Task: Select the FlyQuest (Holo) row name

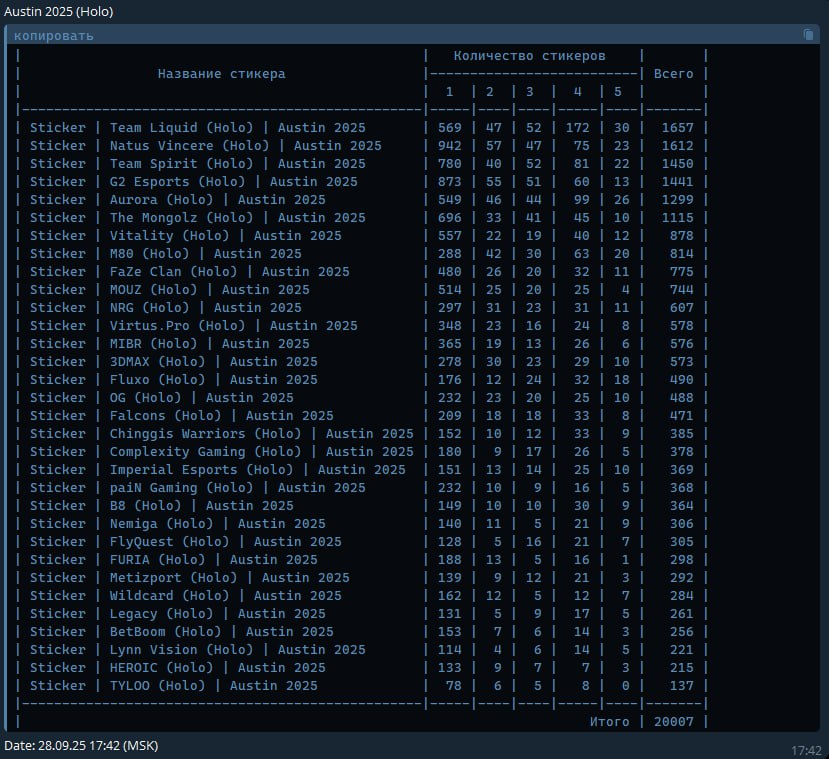Action: click(x=186, y=541)
